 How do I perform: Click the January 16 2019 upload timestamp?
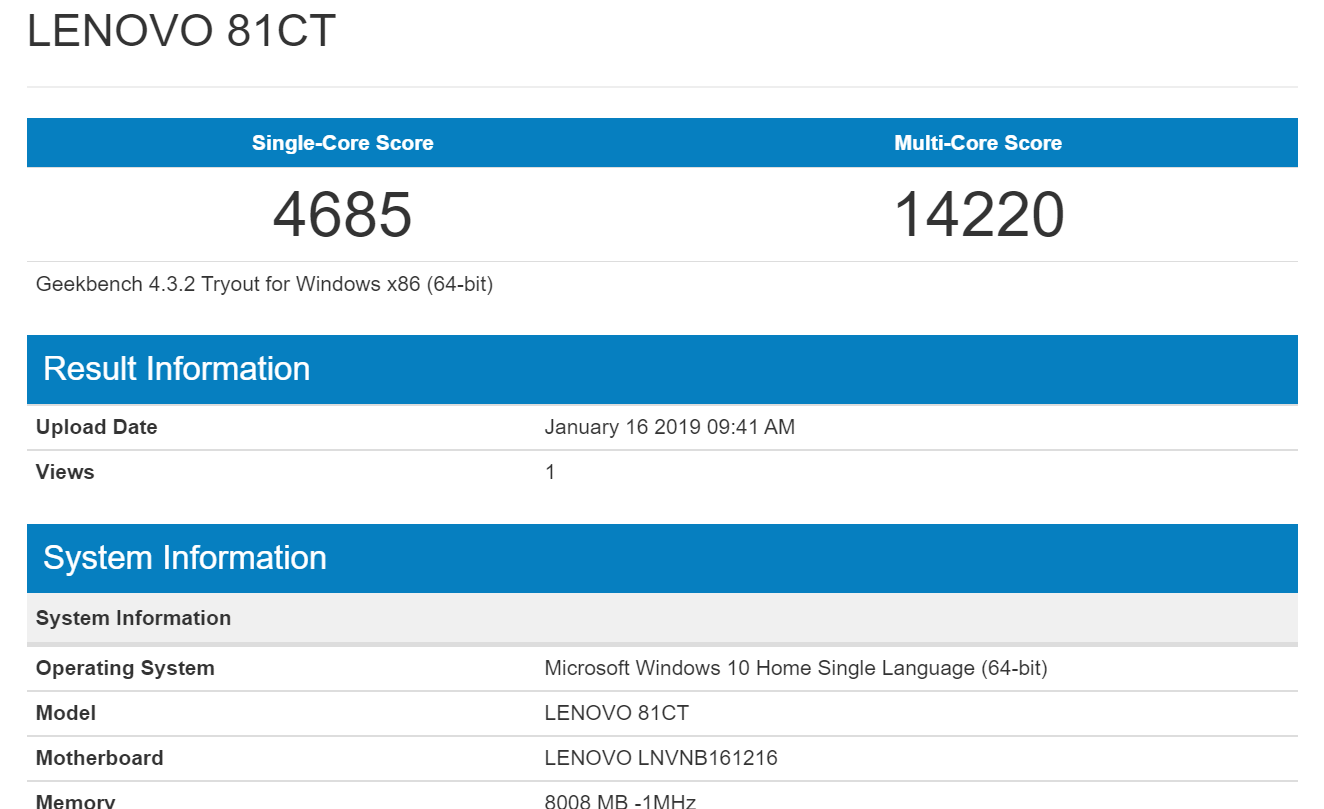click(669, 427)
